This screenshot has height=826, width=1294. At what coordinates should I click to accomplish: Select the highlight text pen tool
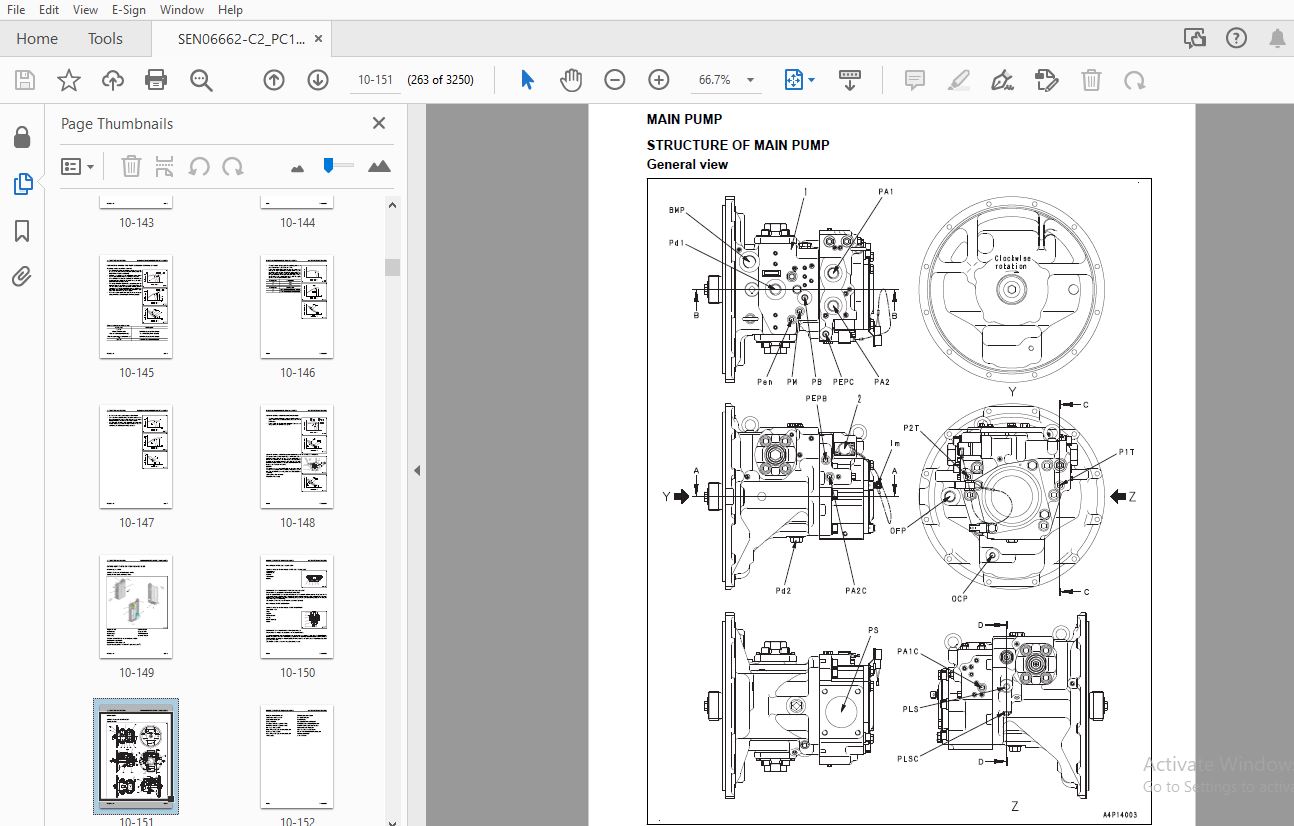pos(959,80)
